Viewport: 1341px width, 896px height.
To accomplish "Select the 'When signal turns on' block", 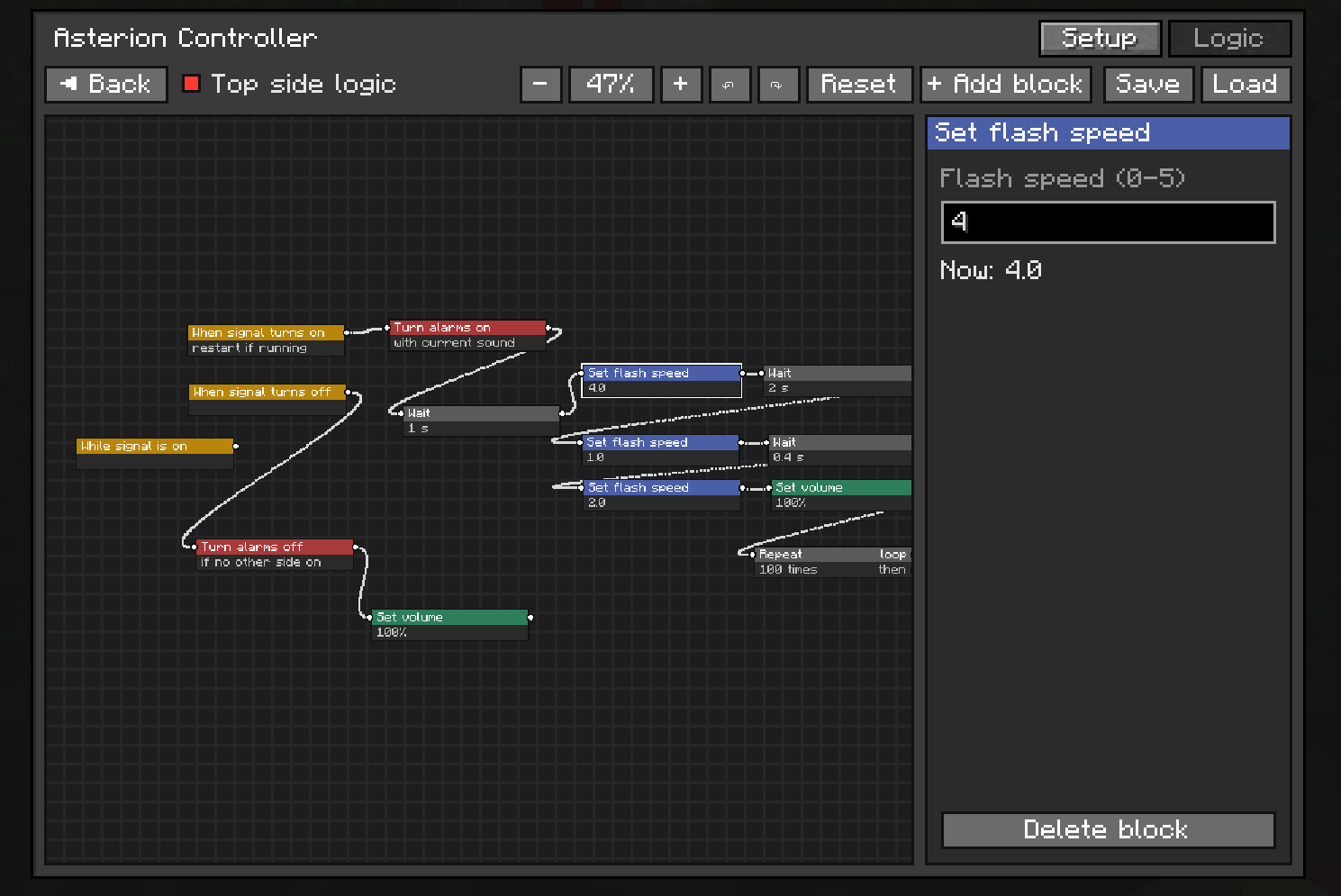I will [x=266, y=340].
